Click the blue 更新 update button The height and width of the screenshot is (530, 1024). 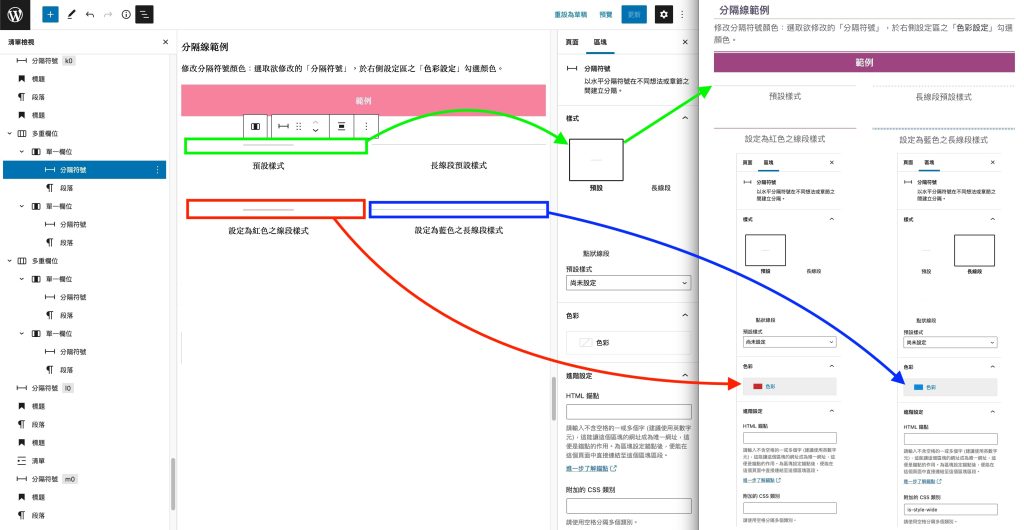[x=633, y=14]
